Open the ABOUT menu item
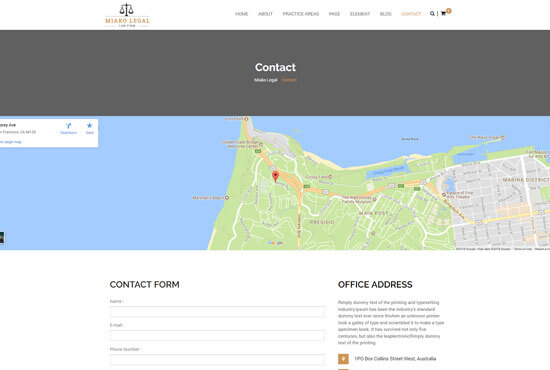Screen dimensions: 550x370 tap(265, 14)
